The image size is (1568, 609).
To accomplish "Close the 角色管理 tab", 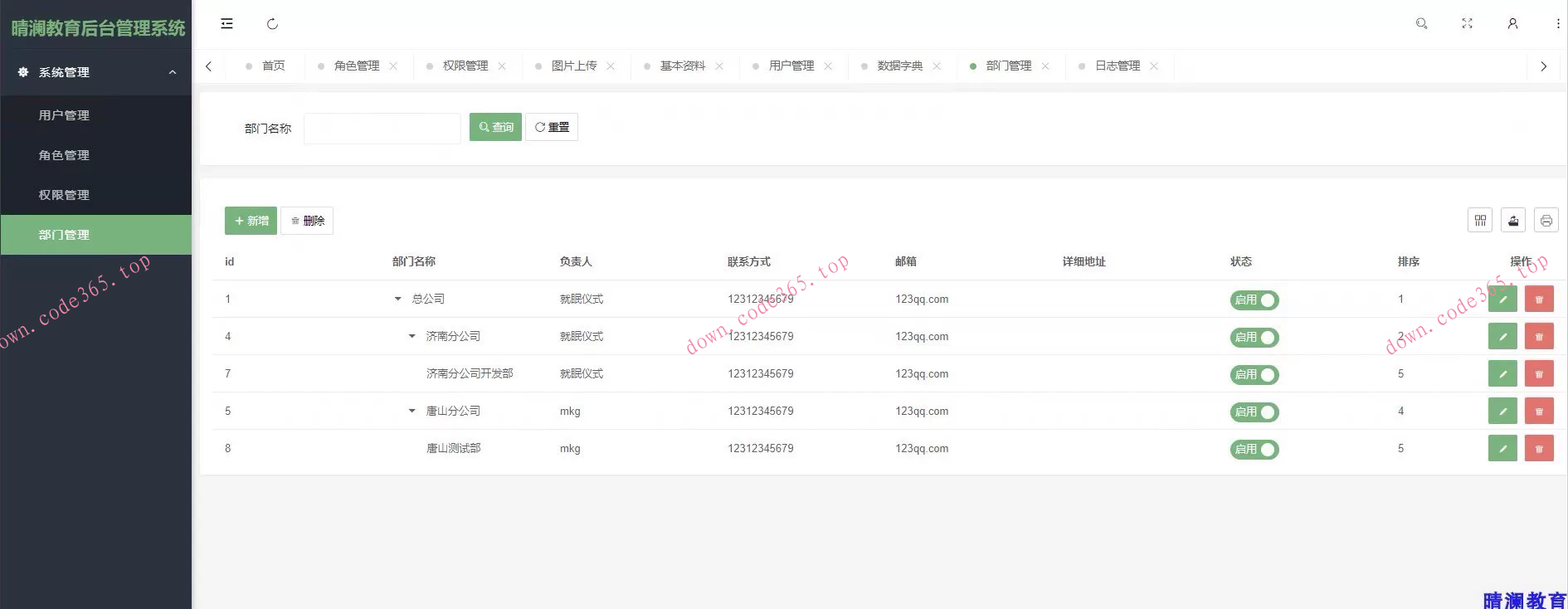I will 393,66.
